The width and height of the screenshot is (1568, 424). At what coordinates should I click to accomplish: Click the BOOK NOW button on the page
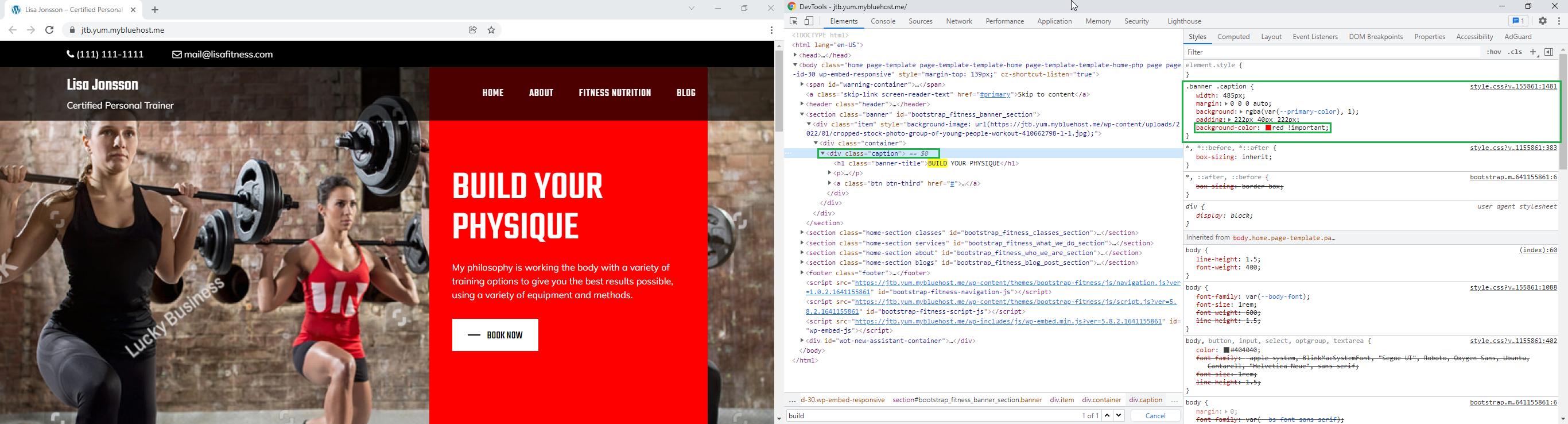click(x=495, y=335)
